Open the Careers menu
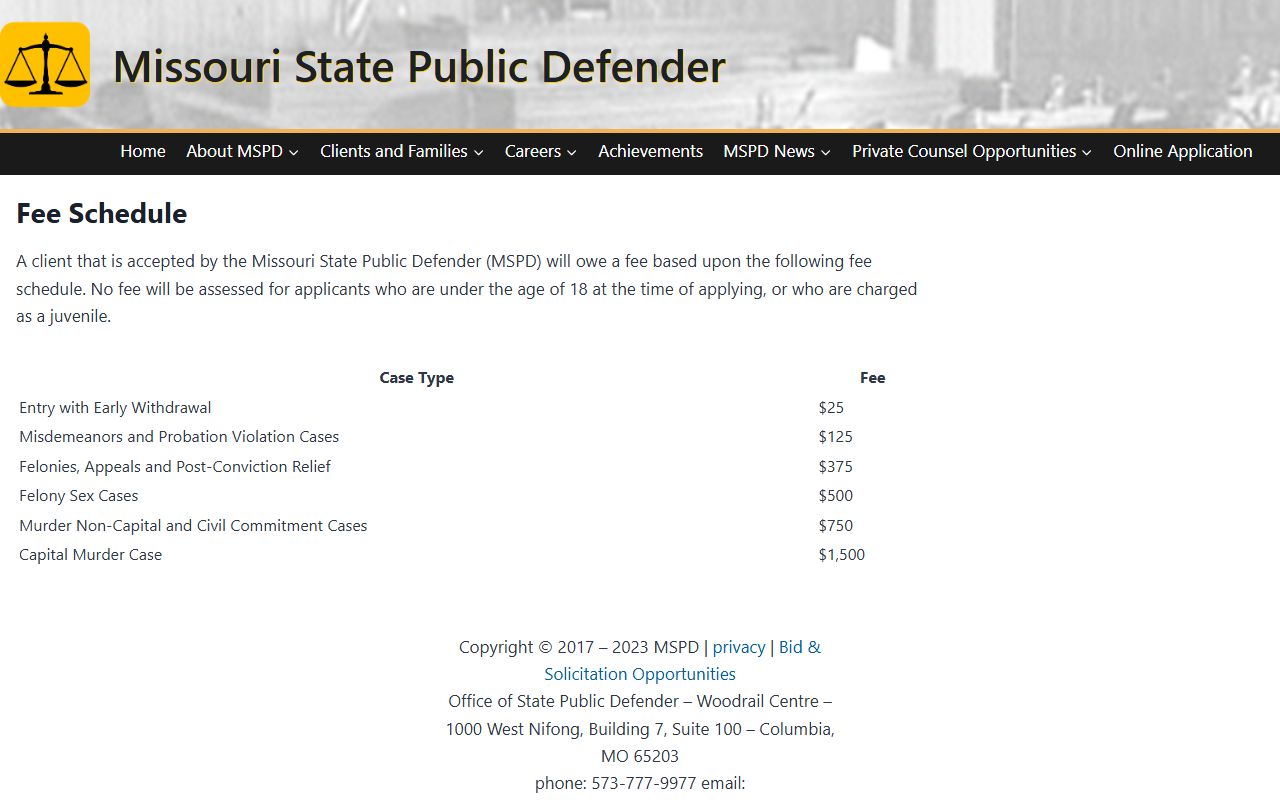 click(x=533, y=151)
